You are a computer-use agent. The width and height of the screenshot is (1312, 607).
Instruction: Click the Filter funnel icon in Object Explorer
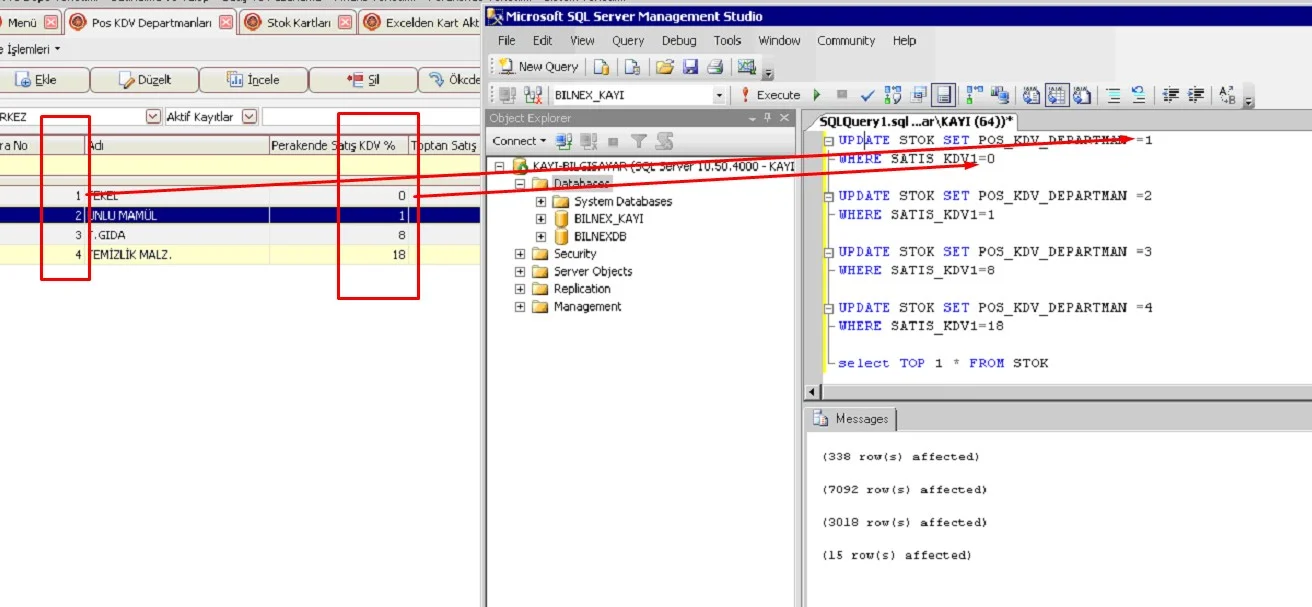[638, 141]
